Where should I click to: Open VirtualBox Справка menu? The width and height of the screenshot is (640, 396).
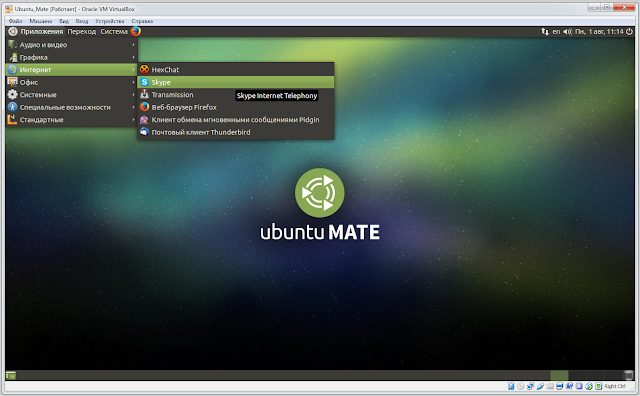[x=142, y=21]
